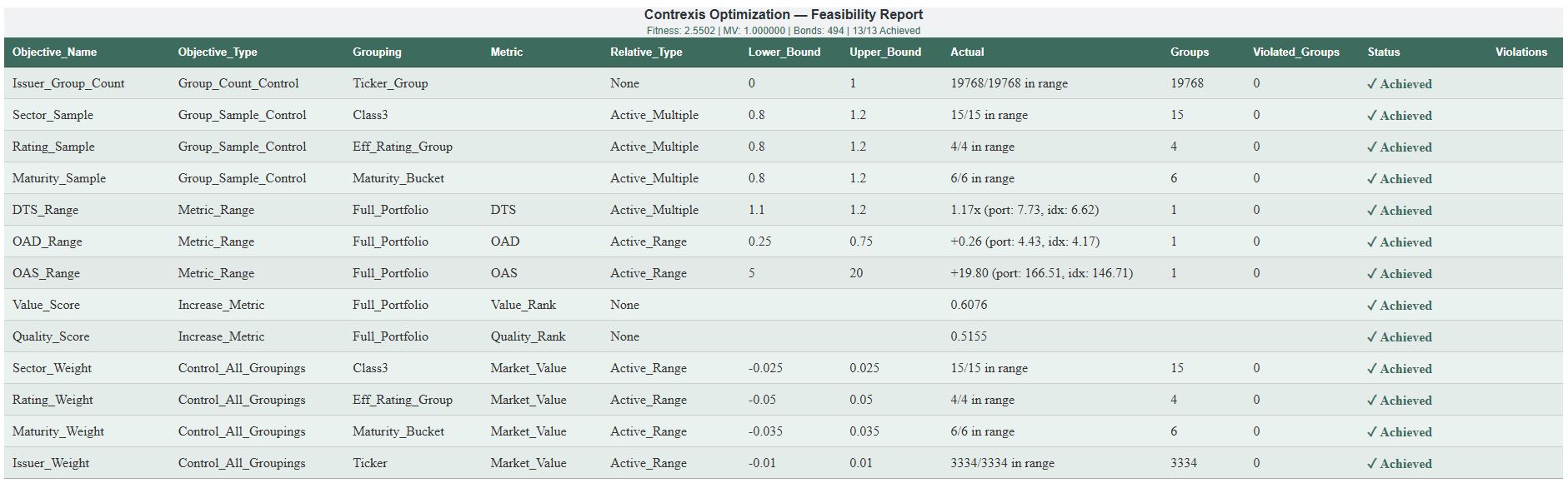Screen dimensions: 1568x483
Task: Select the Sector_Weight objective name
Action: pyautogui.click(x=52, y=368)
